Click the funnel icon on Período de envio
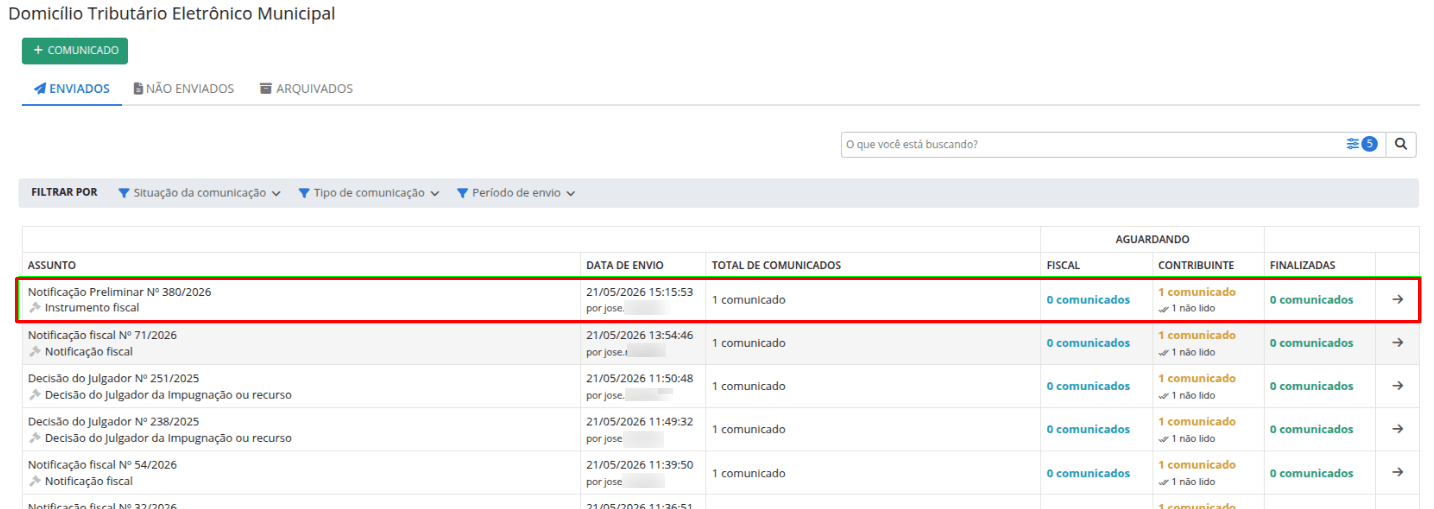 [x=463, y=193]
